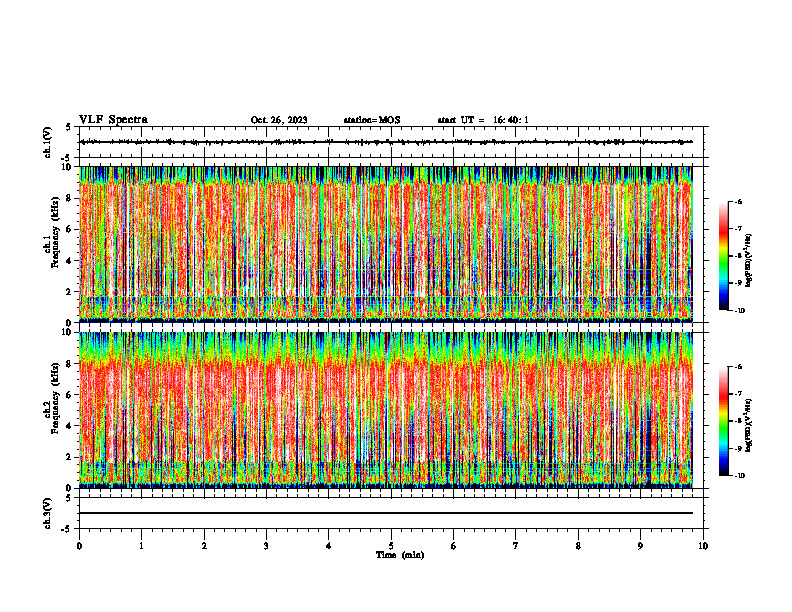Click the "6" kHz tick of ch.1 spectrogram
The image size is (792, 612).
coord(70,229)
